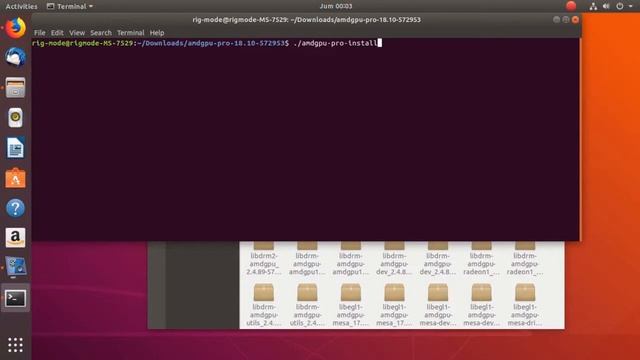
Task: Open the clock and calendar panel
Action: (336, 6)
